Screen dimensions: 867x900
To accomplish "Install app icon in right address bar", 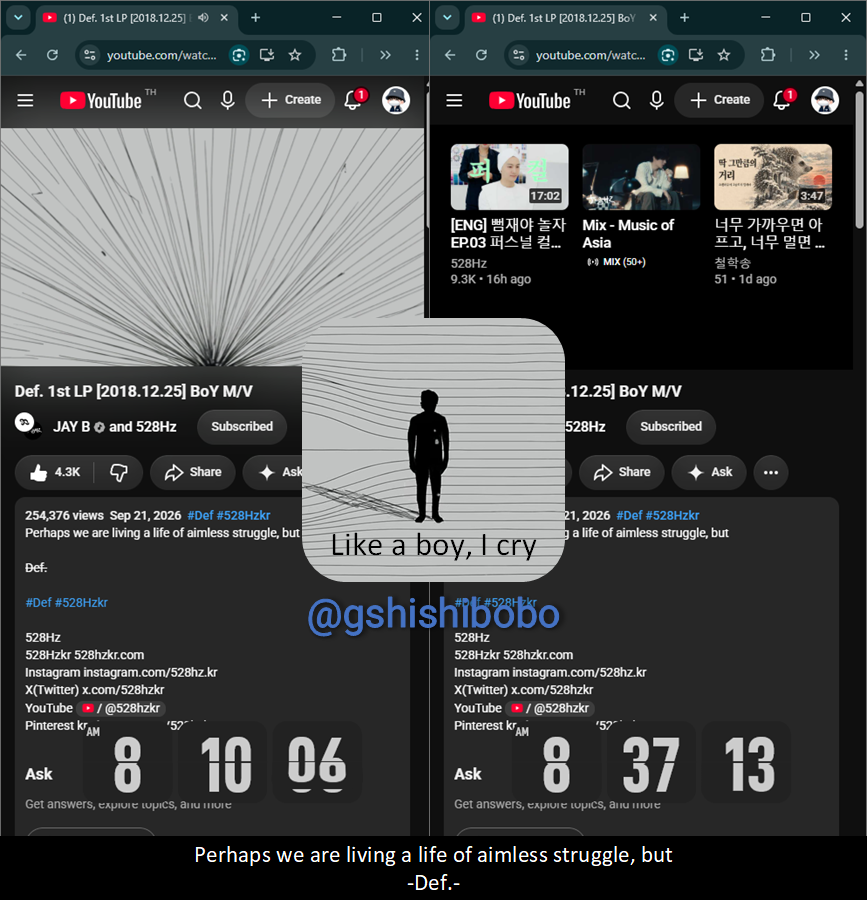I will (696, 55).
